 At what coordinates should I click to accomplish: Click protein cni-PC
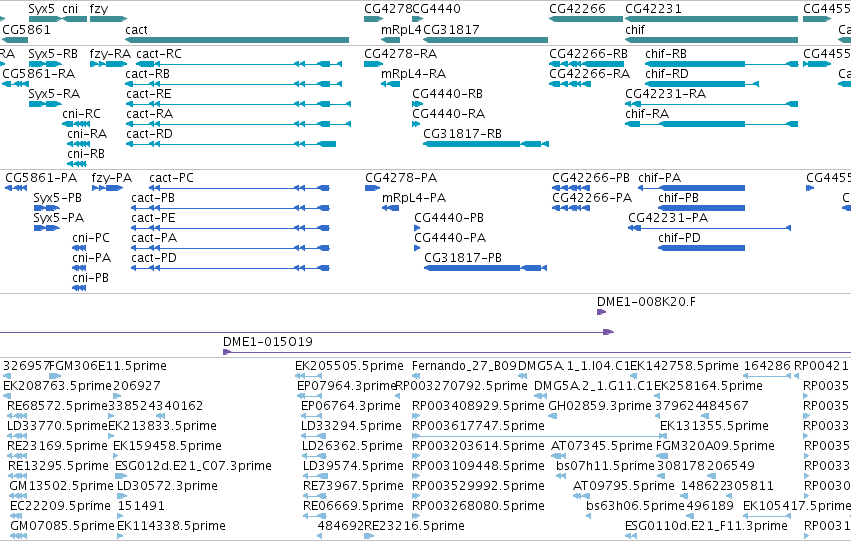[x=79, y=248]
